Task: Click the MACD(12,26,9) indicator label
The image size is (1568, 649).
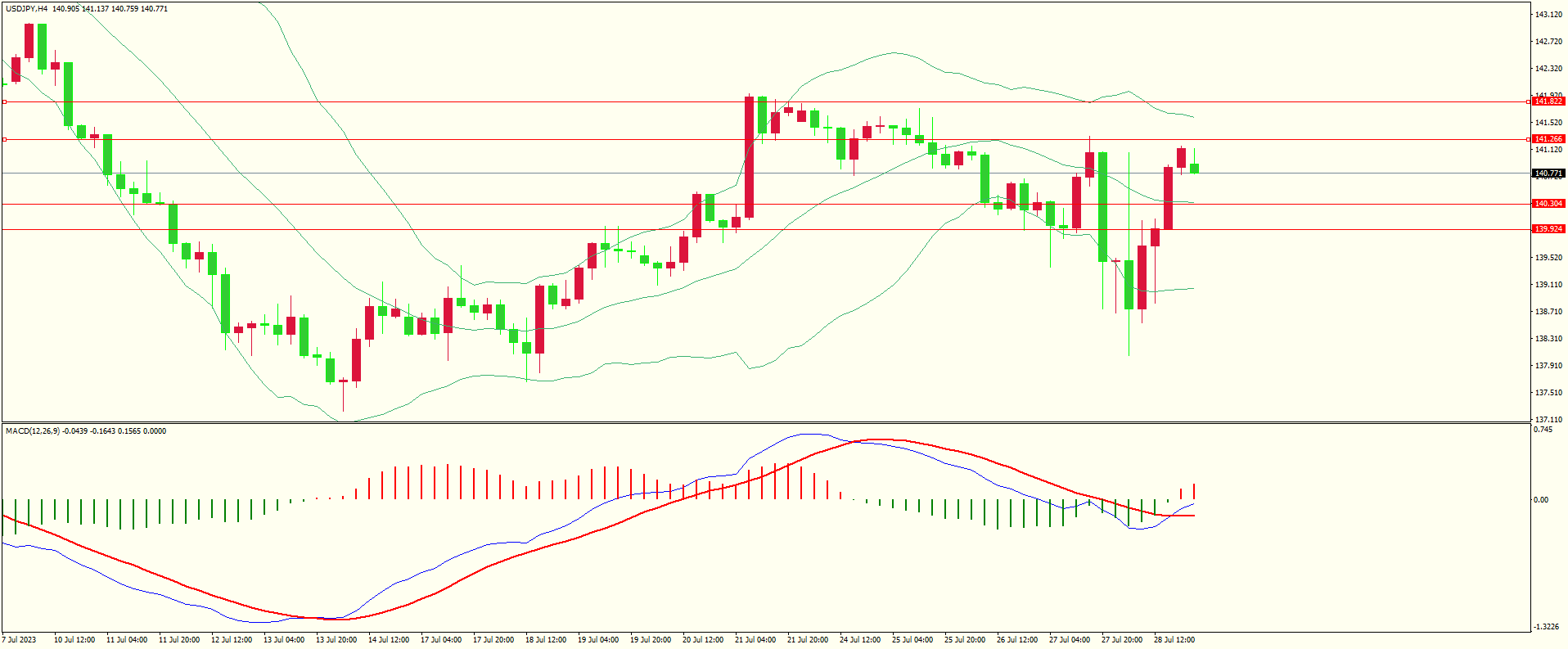Action: pyautogui.click(x=33, y=431)
